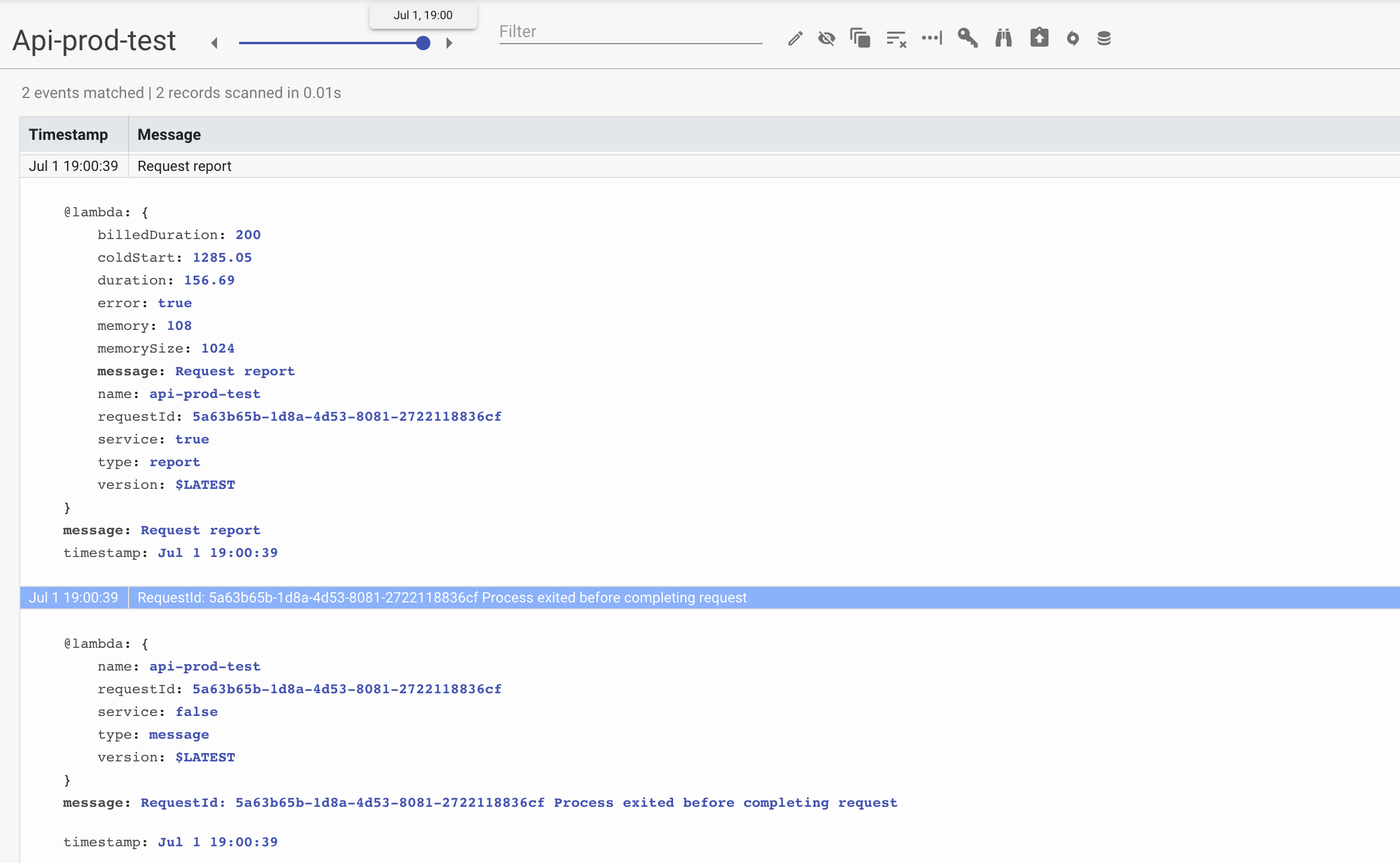This screenshot has width=1400, height=863.
Task: Step timeline back with left arrow
Action: (x=215, y=43)
